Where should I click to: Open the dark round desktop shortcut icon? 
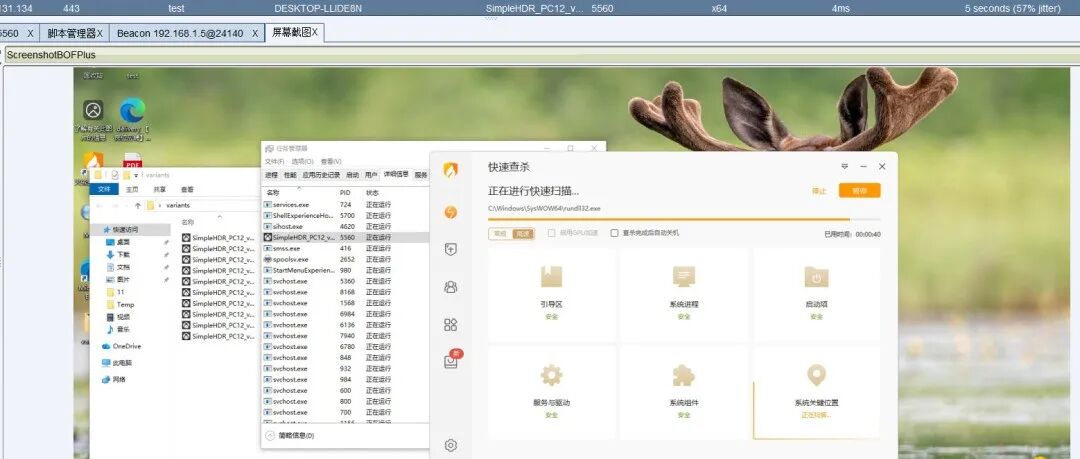coord(94,110)
